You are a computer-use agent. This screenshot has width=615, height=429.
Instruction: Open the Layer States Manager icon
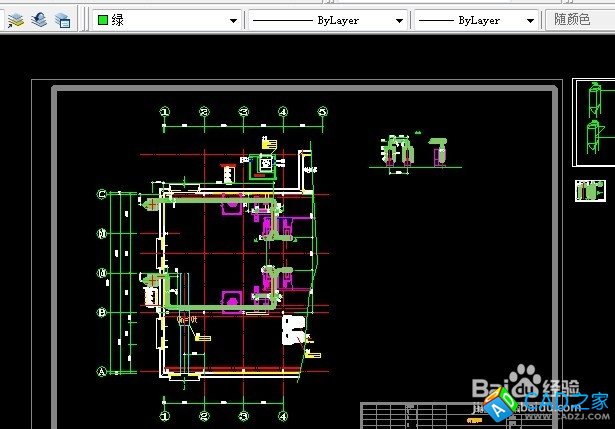coord(63,19)
